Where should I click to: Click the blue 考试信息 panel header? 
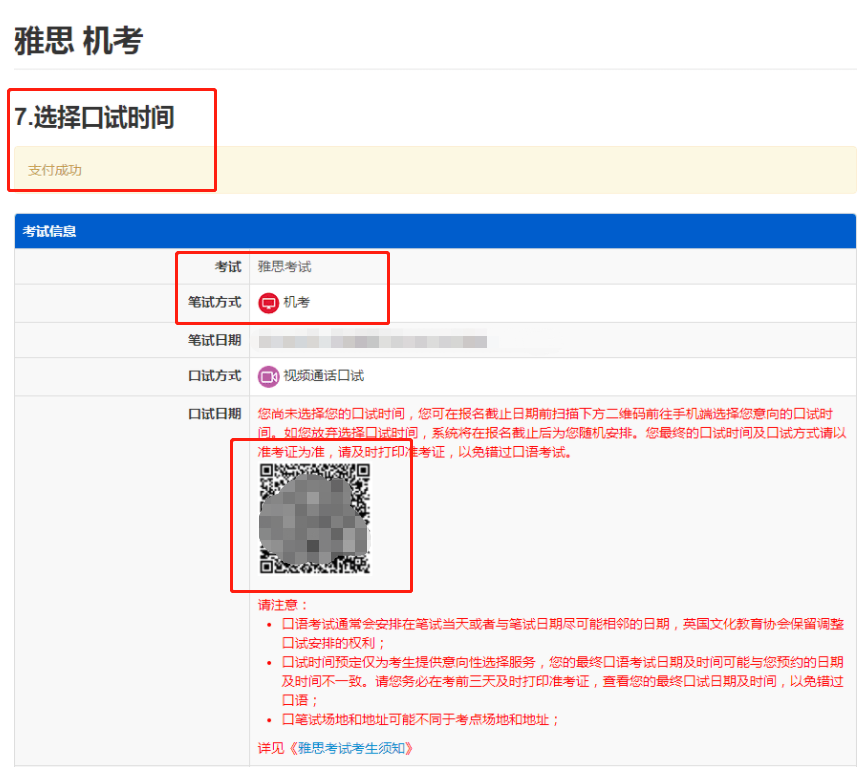[x=435, y=231]
